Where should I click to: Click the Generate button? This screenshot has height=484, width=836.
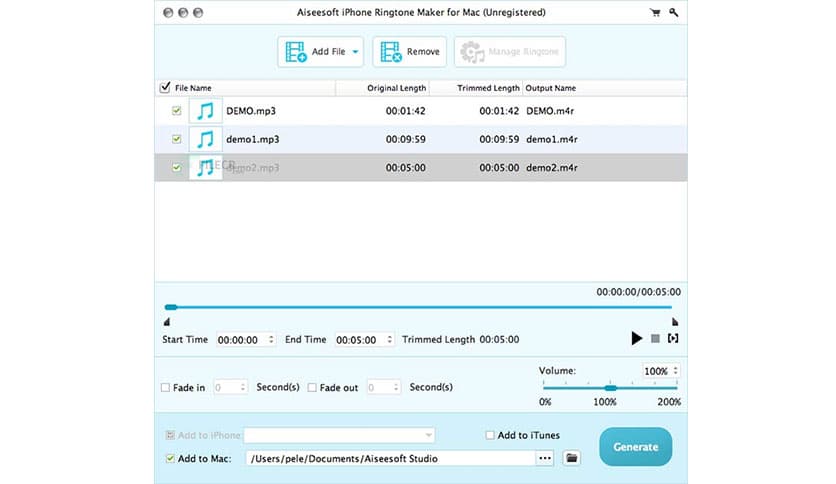pyautogui.click(x=636, y=447)
